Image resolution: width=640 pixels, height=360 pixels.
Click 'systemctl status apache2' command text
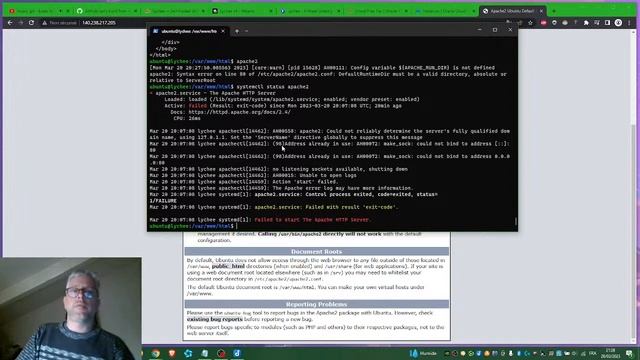(x=272, y=87)
